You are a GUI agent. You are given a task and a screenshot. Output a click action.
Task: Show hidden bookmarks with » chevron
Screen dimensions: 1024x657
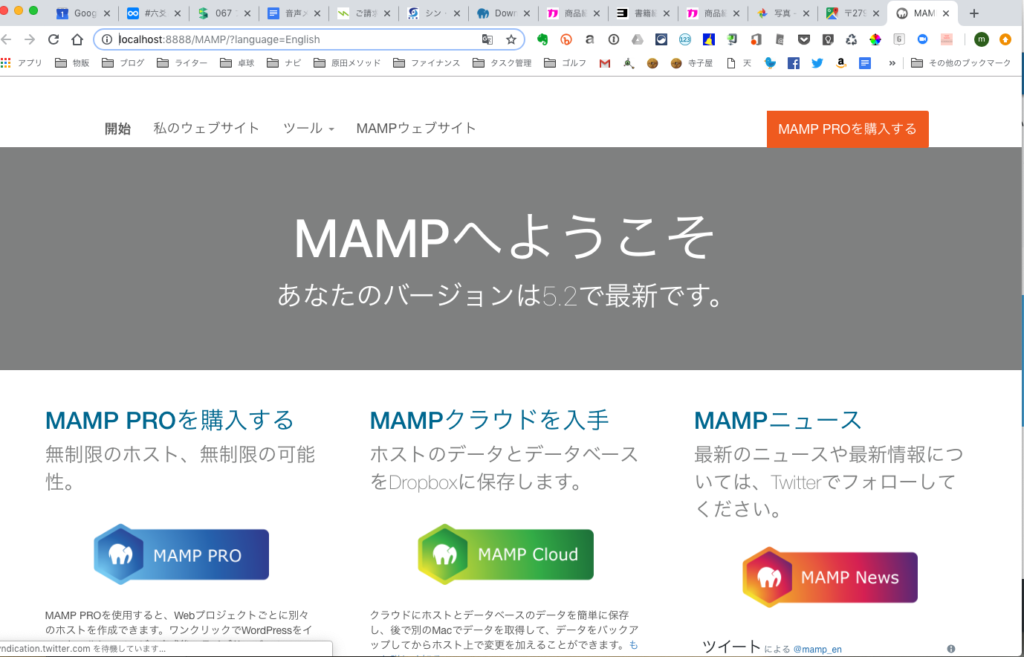coord(891,63)
